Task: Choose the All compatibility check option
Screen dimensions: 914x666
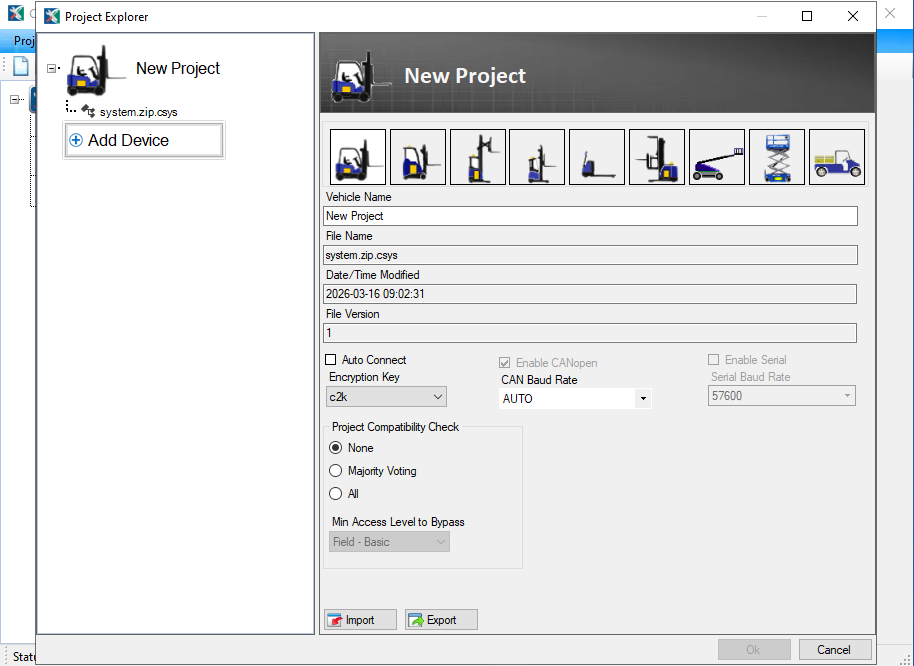Action: pyautogui.click(x=337, y=493)
